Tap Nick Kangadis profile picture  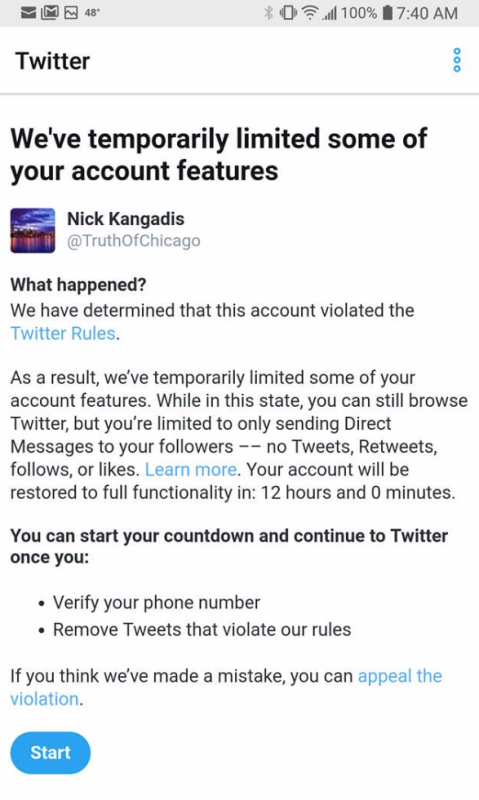click(33, 230)
